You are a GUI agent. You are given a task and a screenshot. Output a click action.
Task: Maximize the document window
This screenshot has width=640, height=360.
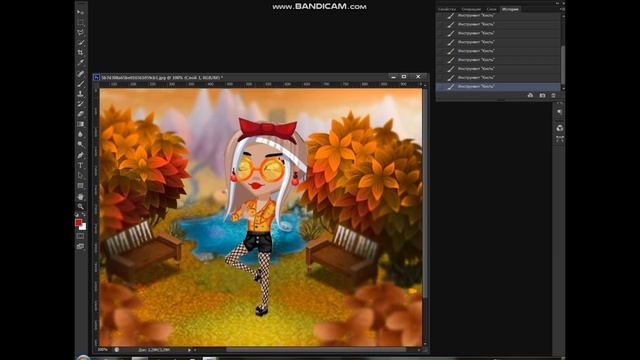click(x=404, y=77)
